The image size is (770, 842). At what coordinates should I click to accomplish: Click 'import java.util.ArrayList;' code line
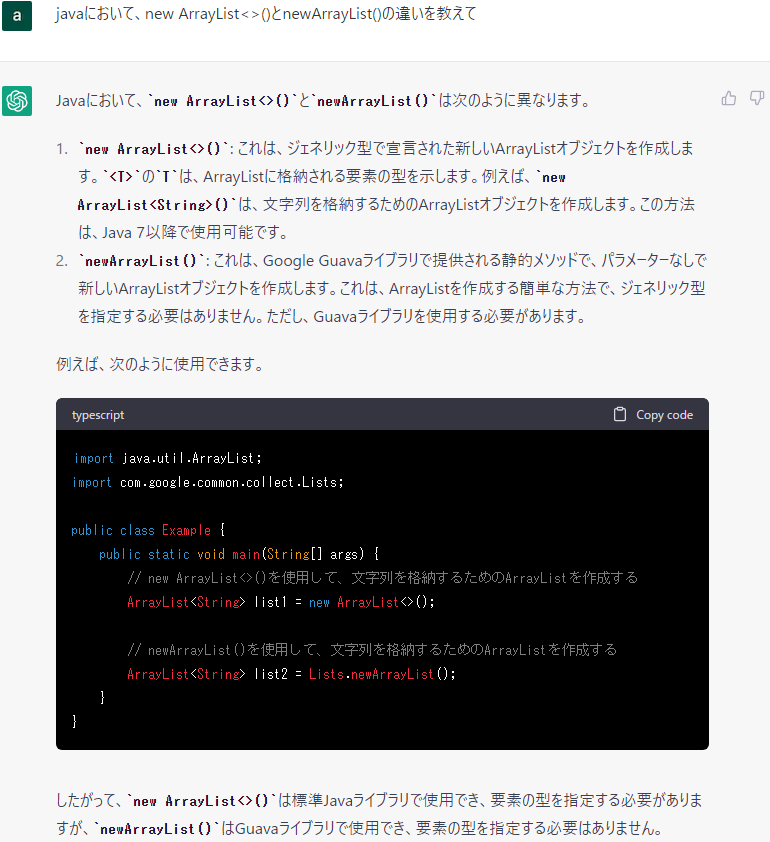click(168, 458)
